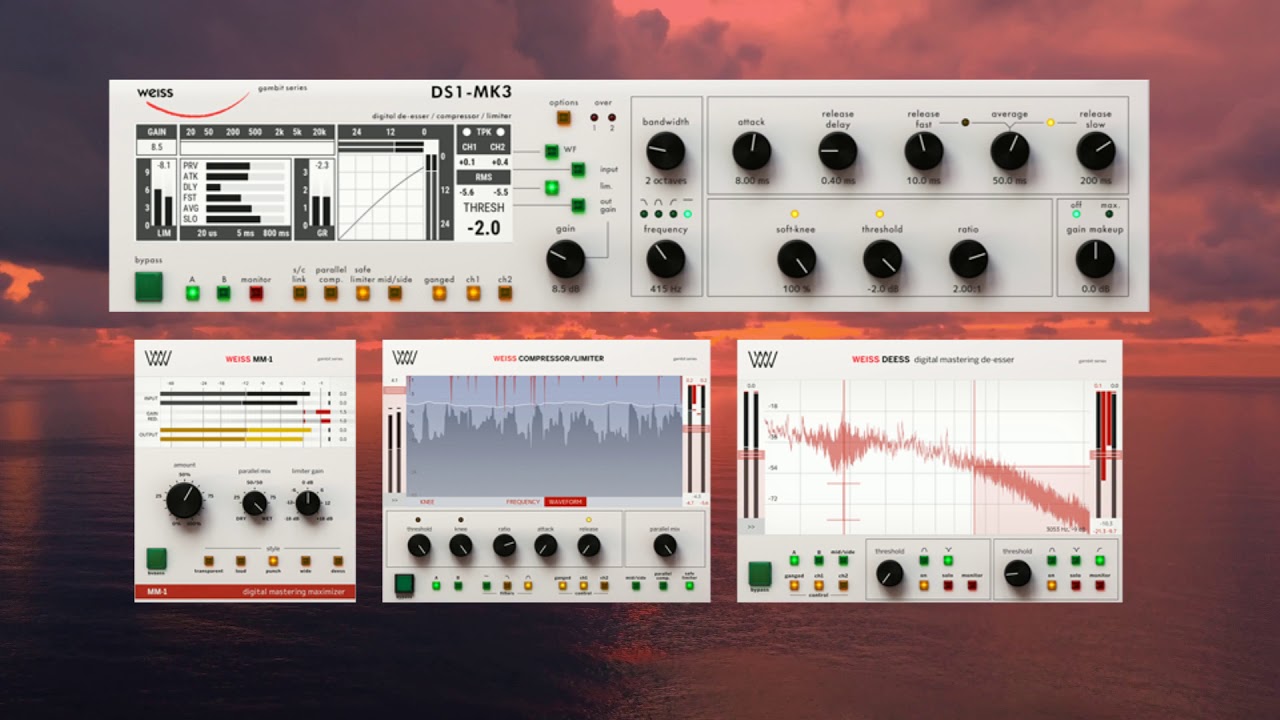Toggle the input meter button on DS1-MK3
1280x720 pixels.
click(x=578, y=170)
